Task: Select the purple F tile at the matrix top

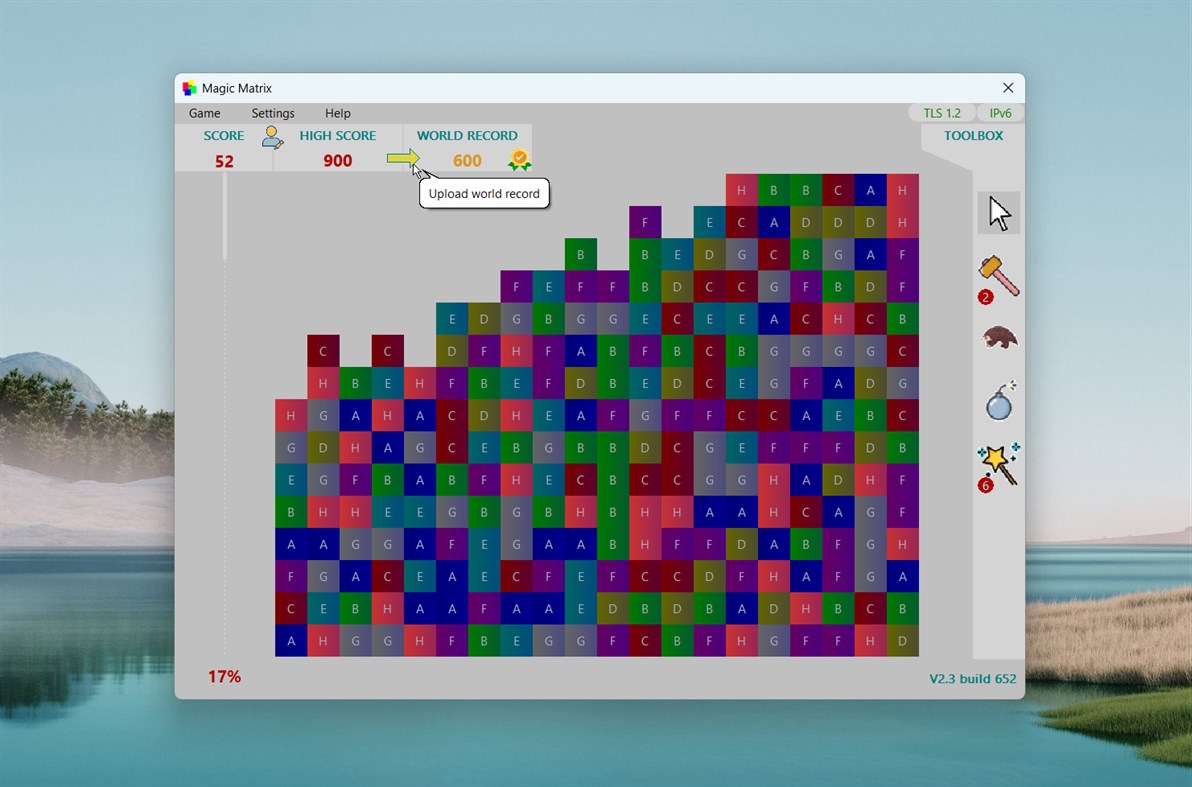Action: click(x=645, y=222)
